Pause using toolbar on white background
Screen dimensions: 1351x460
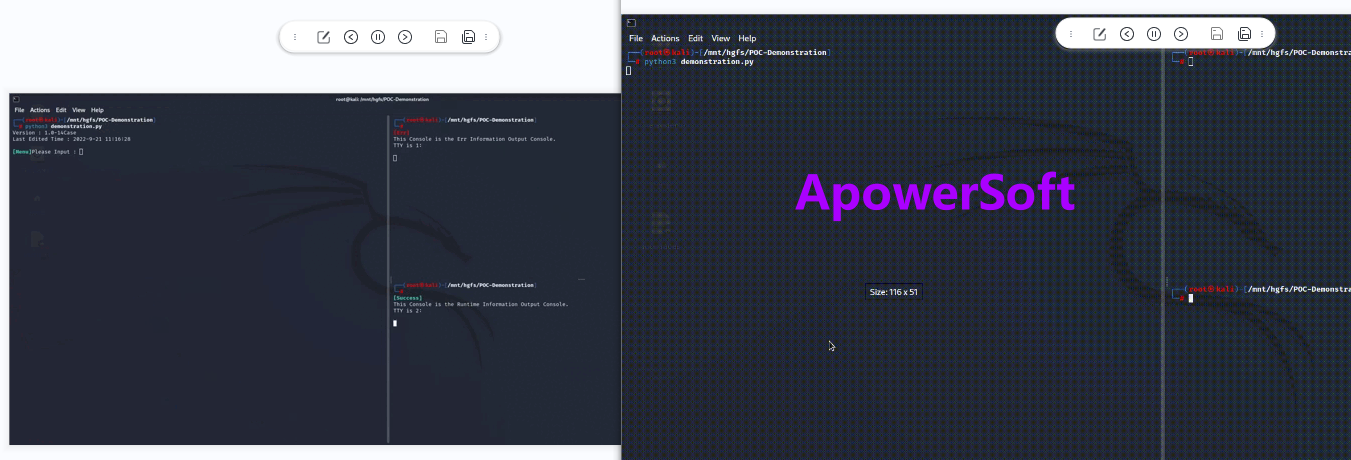378,37
